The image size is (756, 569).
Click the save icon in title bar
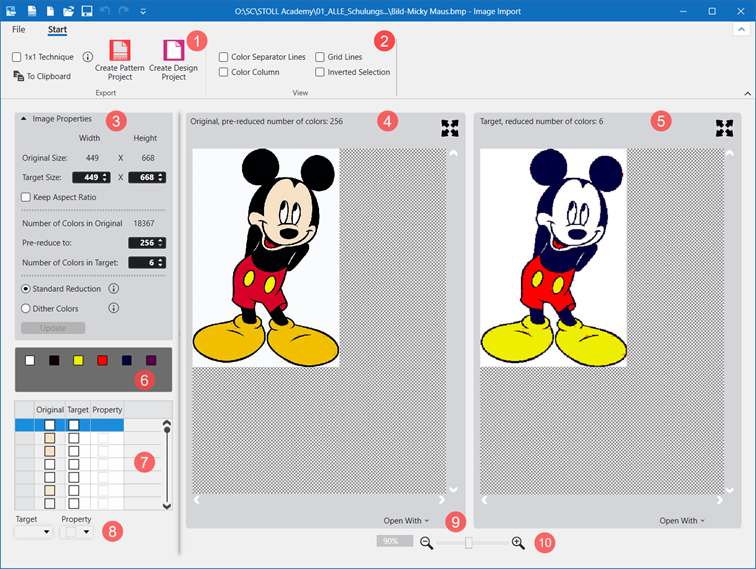pos(87,10)
